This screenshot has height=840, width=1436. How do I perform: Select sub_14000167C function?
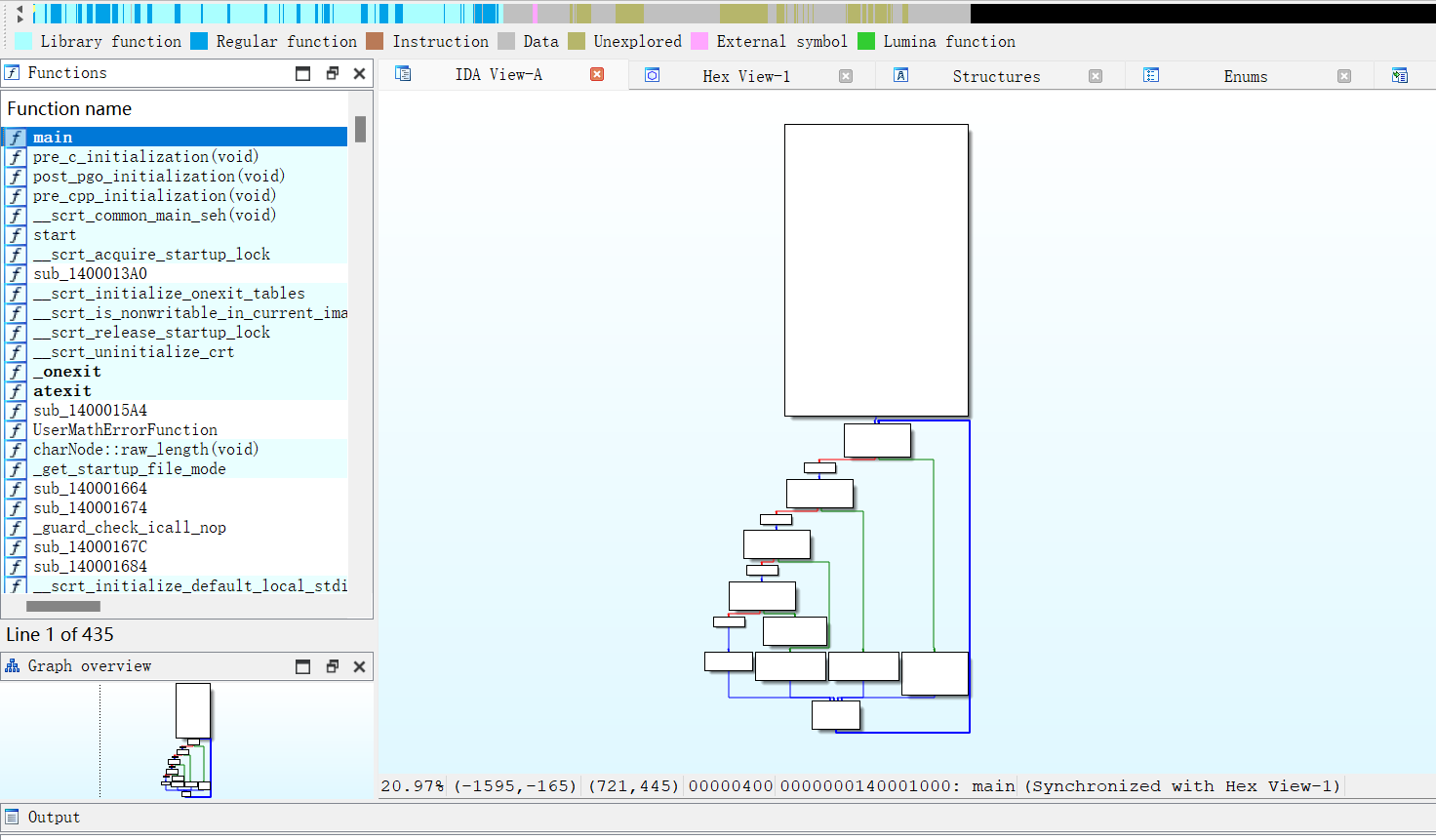click(x=176, y=546)
